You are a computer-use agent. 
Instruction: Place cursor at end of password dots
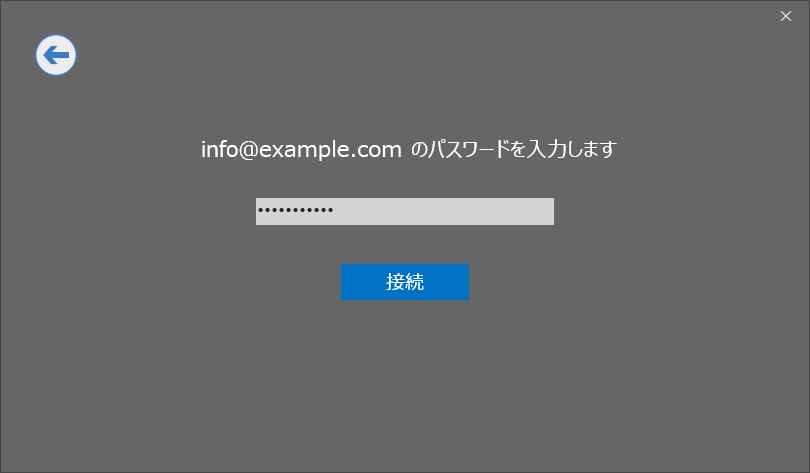[335, 210]
